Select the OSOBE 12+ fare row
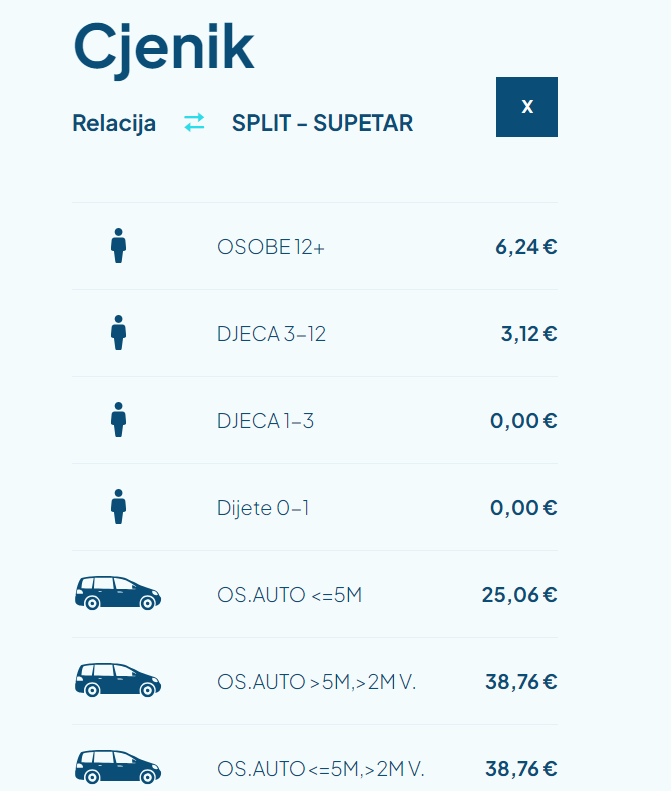671x791 pixels. [x=271, y=247]
